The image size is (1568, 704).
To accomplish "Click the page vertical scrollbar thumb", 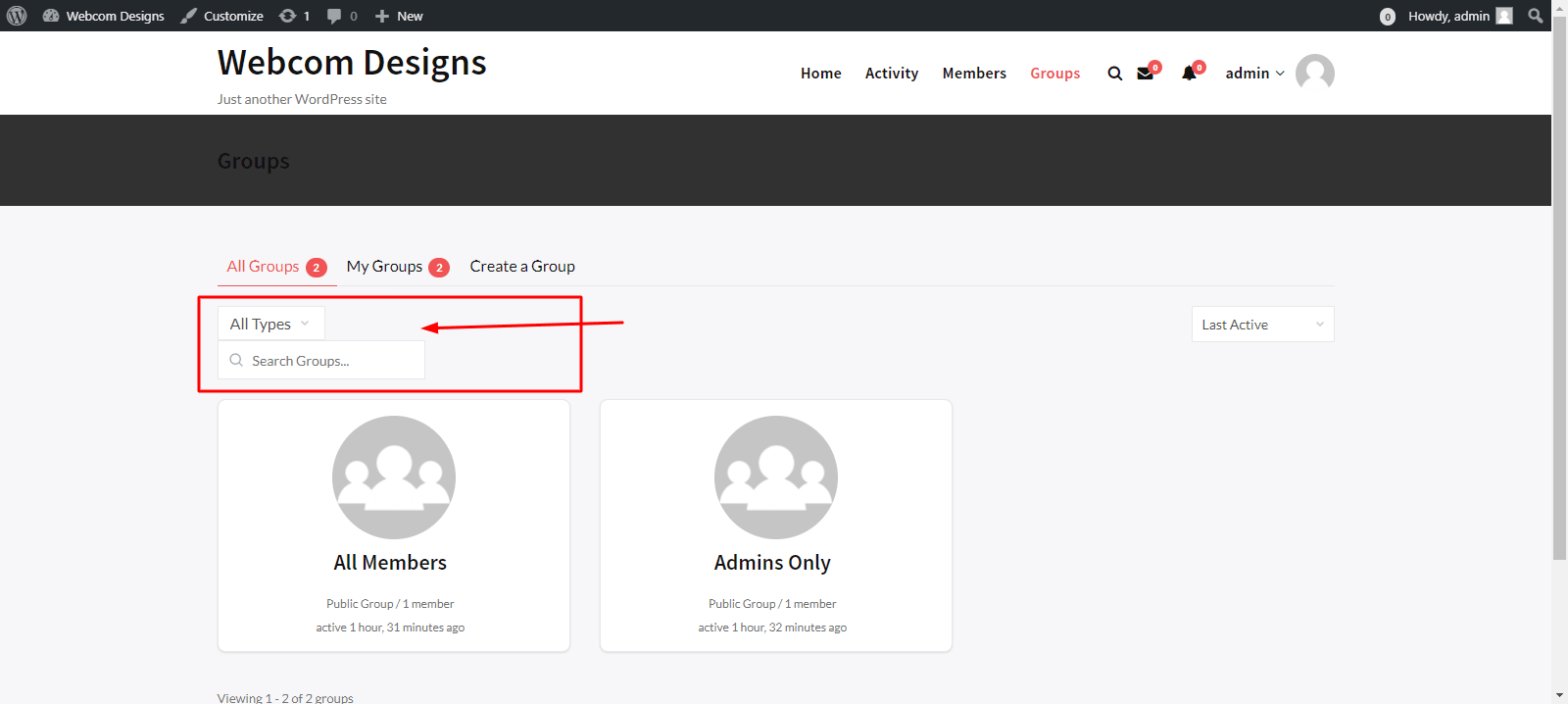I will tap(1559, 287).
